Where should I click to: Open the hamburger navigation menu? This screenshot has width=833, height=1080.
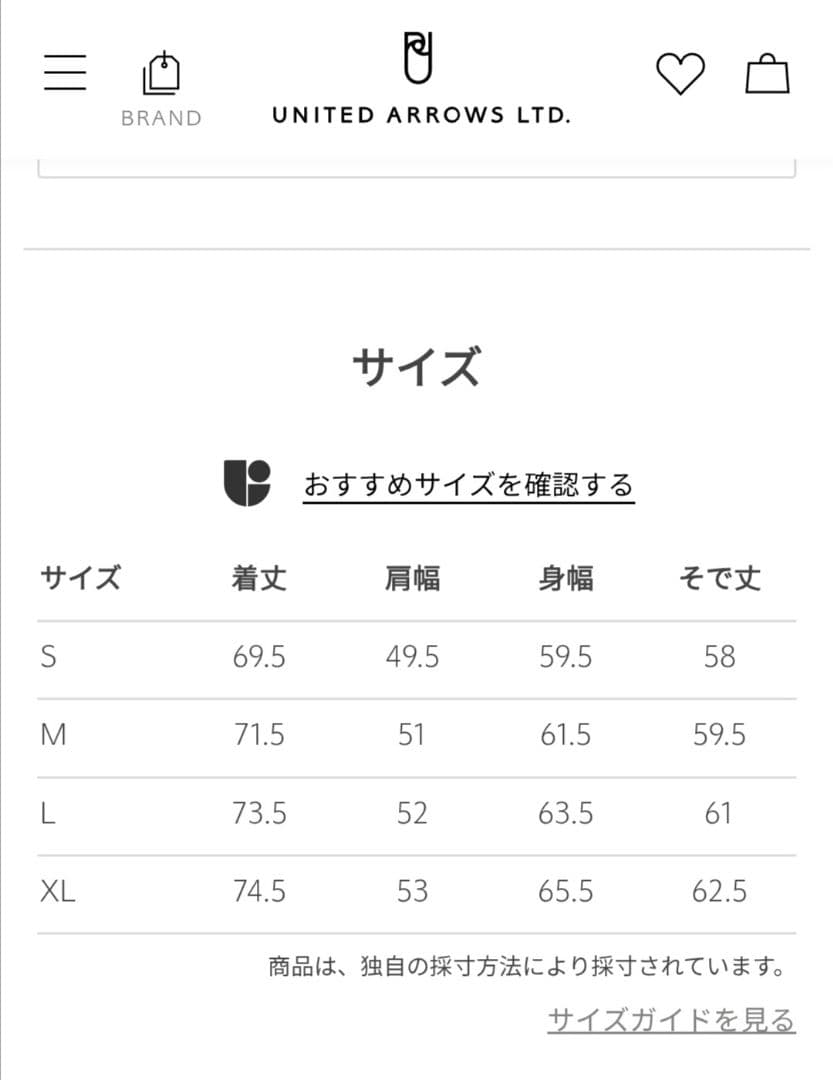point(65,73)
